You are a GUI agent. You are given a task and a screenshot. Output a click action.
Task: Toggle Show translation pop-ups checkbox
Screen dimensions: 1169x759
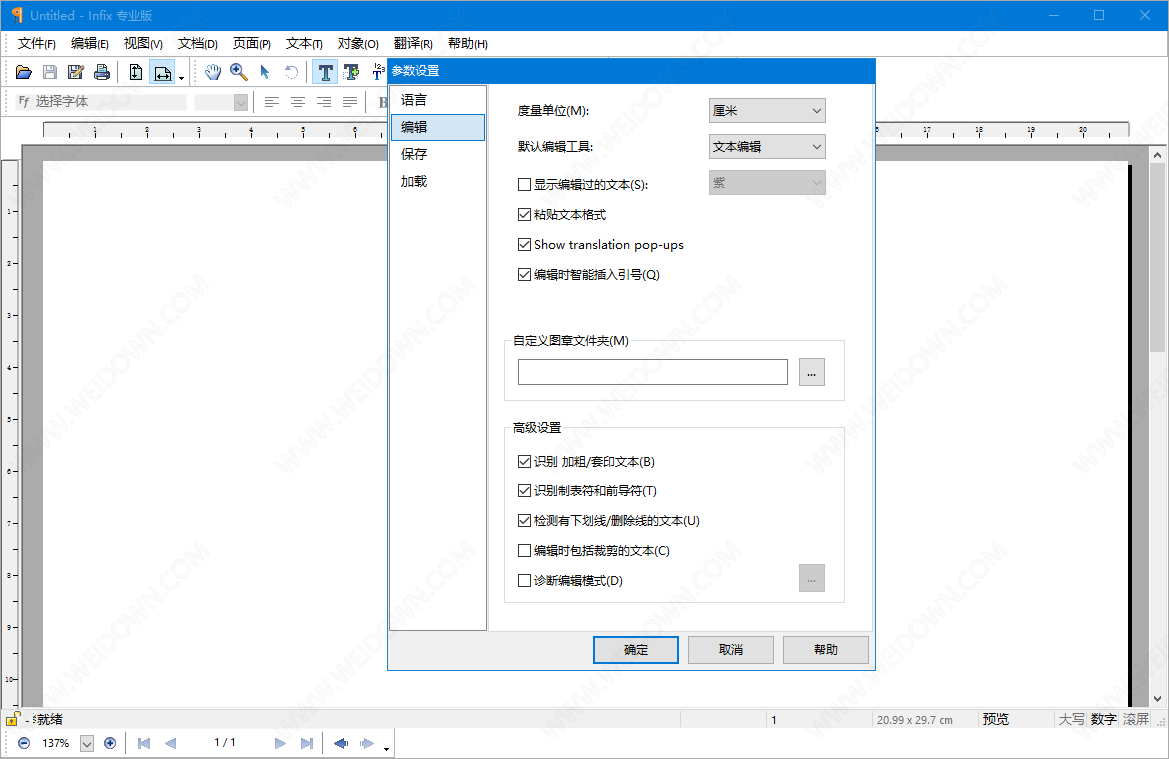tap(524, 245)
